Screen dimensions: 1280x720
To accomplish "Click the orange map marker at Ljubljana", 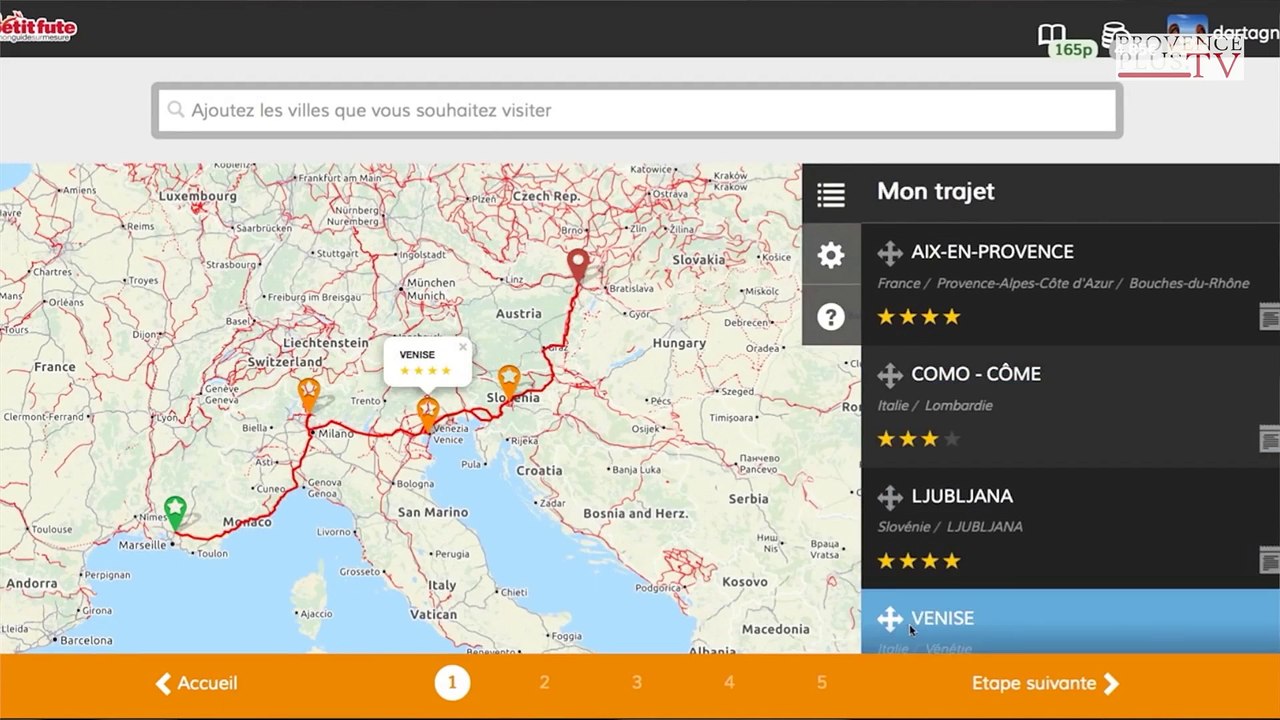I will (x=509, y=382).
